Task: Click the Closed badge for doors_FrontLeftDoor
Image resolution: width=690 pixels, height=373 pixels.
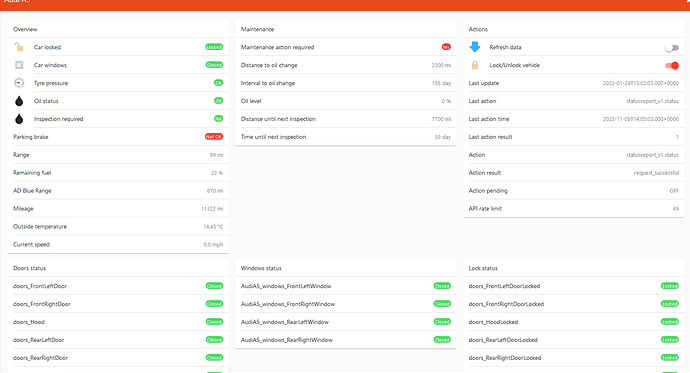Action: (214, 286)
